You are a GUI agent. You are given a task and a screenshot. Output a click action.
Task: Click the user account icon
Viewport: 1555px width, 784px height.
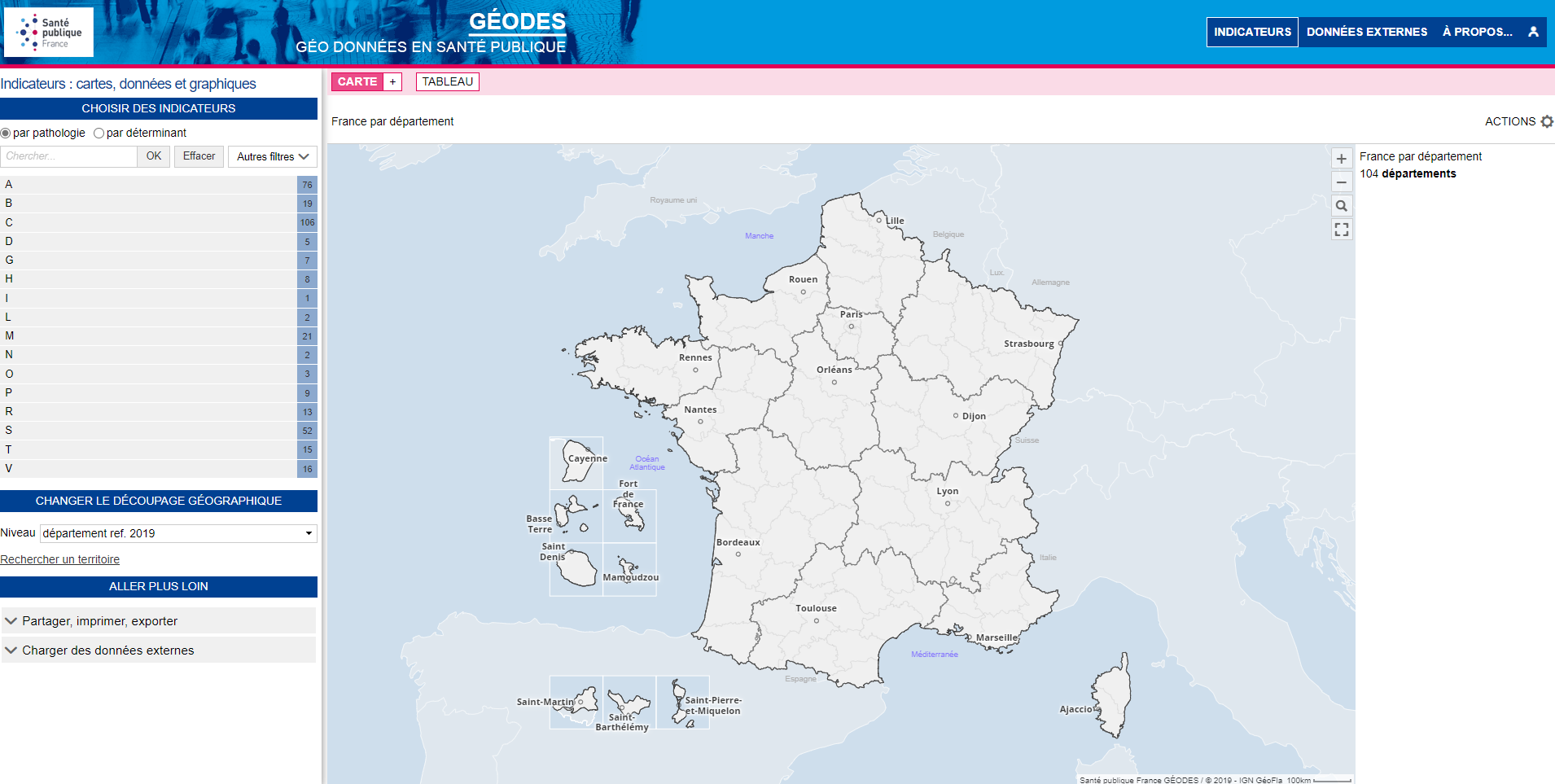pyautogui.click(x=1533, y=32)
